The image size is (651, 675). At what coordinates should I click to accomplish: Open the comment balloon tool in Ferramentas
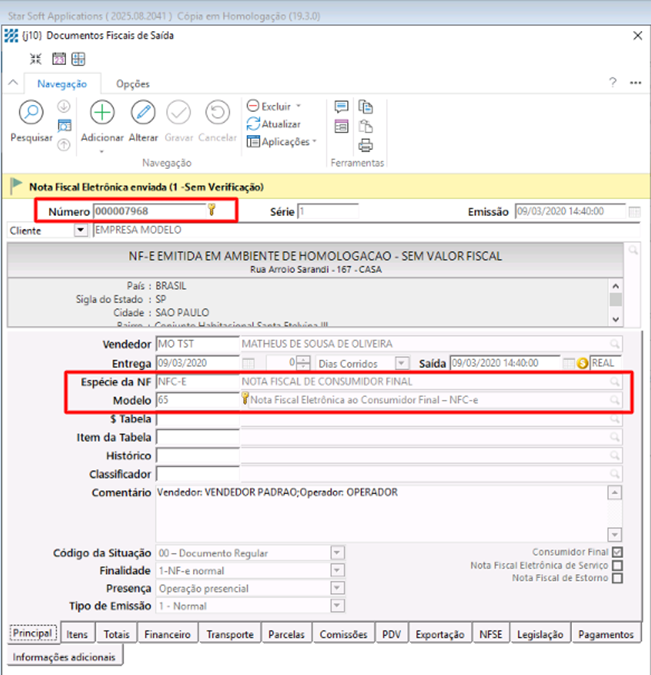[x=341, y=107]
